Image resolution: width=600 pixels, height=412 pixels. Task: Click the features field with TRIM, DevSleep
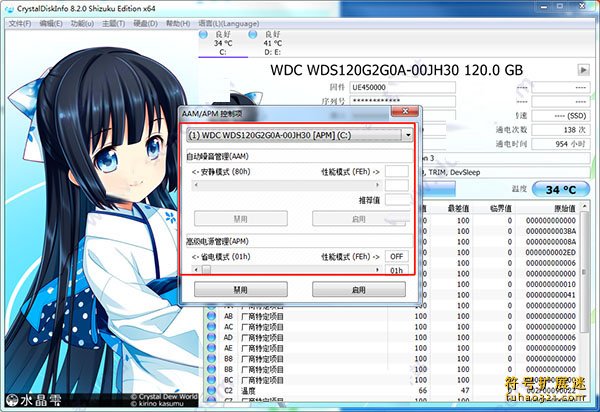coord(505,172)
